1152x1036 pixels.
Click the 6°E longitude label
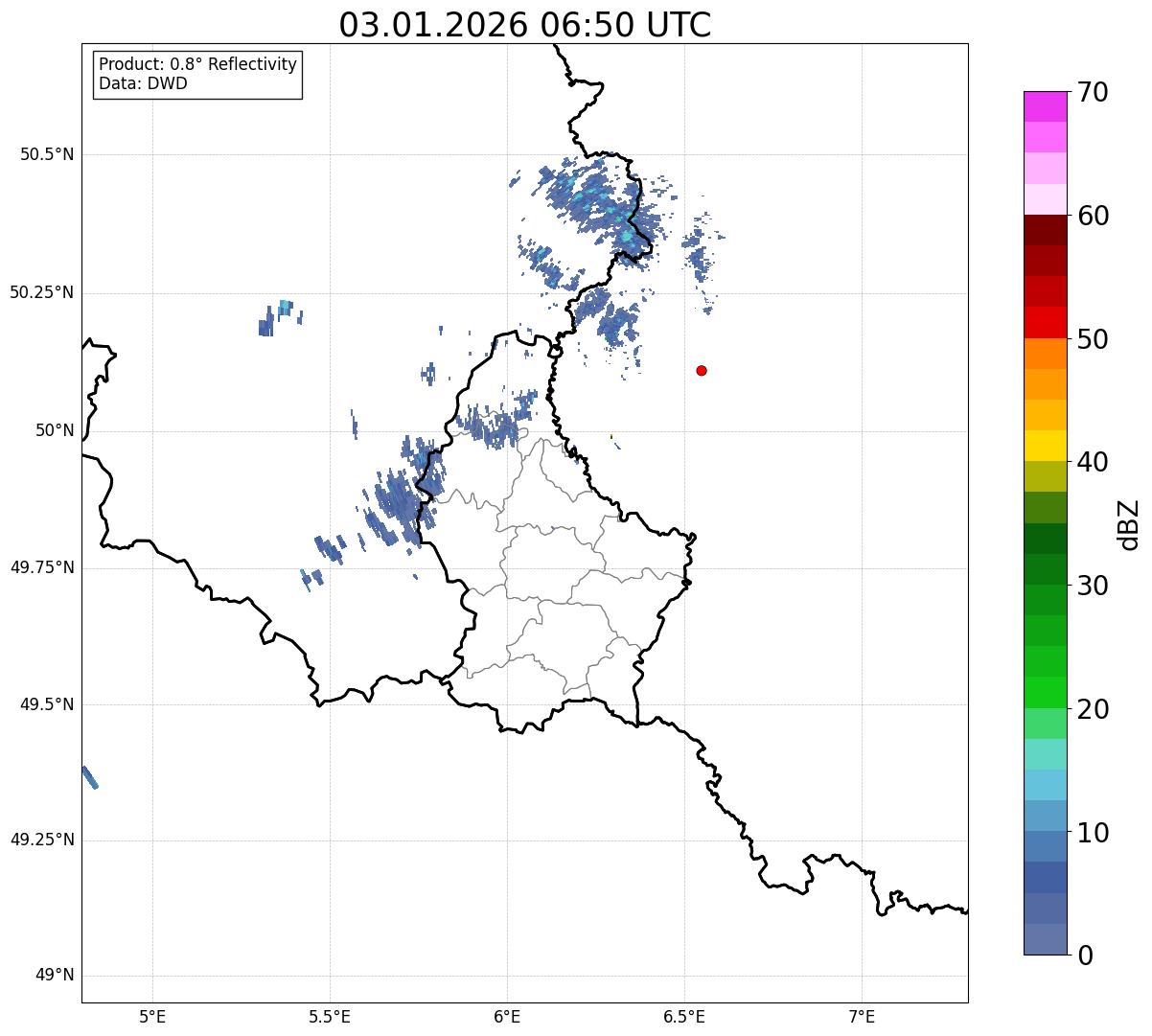[507, 1017]
